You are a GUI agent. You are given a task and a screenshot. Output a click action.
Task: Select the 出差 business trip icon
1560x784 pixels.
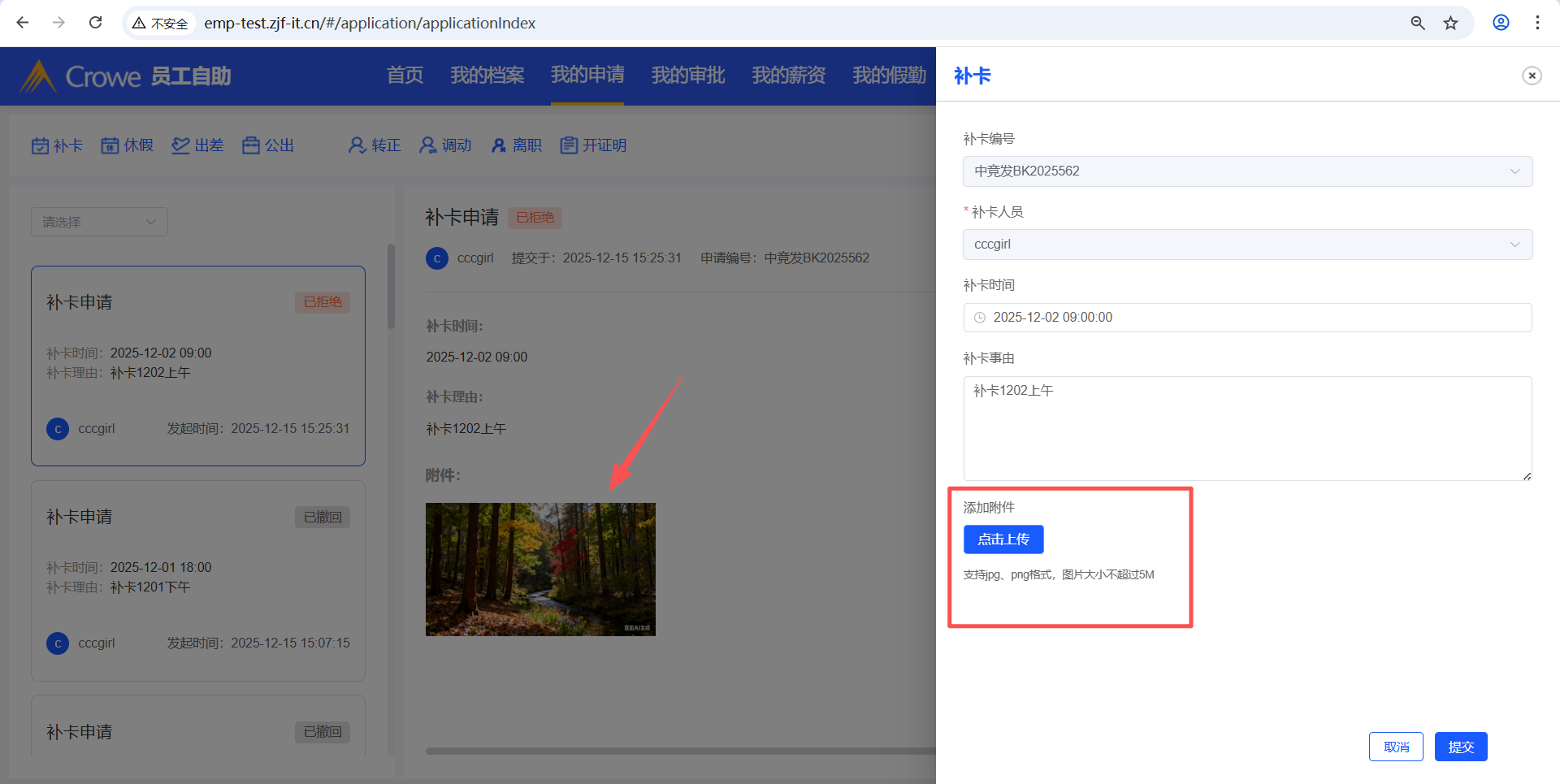click(180, 145)
